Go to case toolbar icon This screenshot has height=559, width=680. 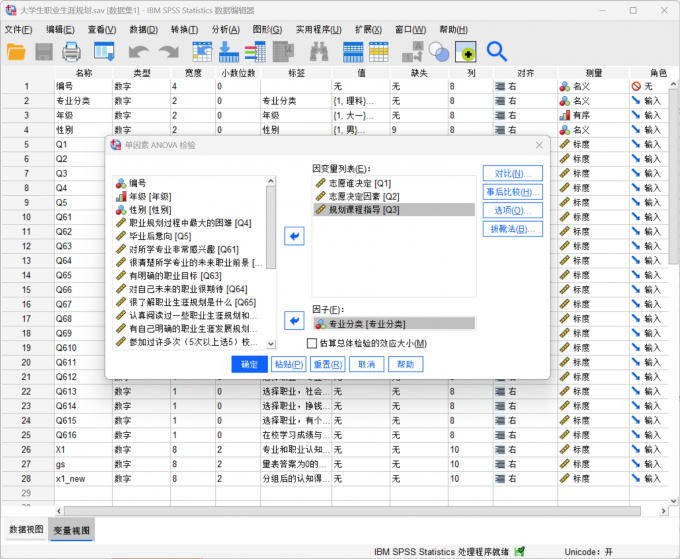(x=202, y=52)
